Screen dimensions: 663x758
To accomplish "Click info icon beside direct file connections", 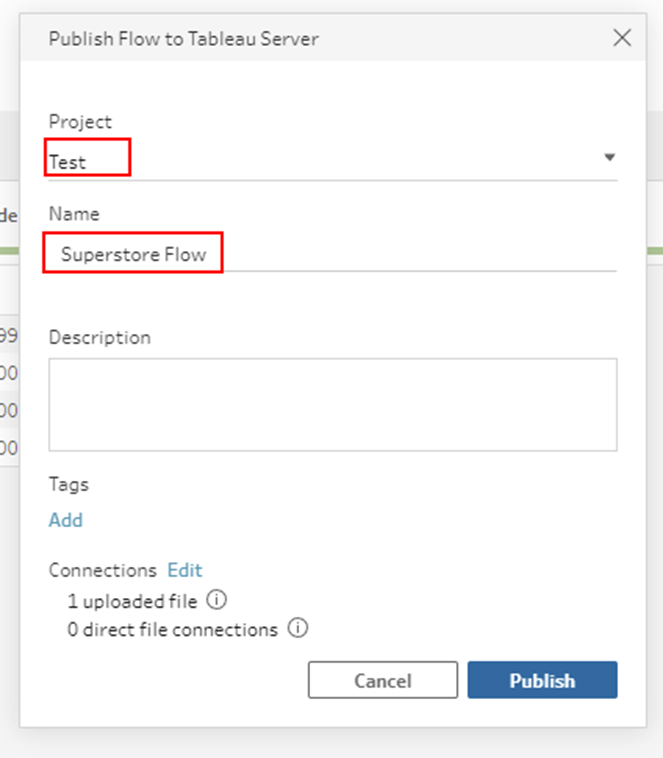I will pos(297,629).
